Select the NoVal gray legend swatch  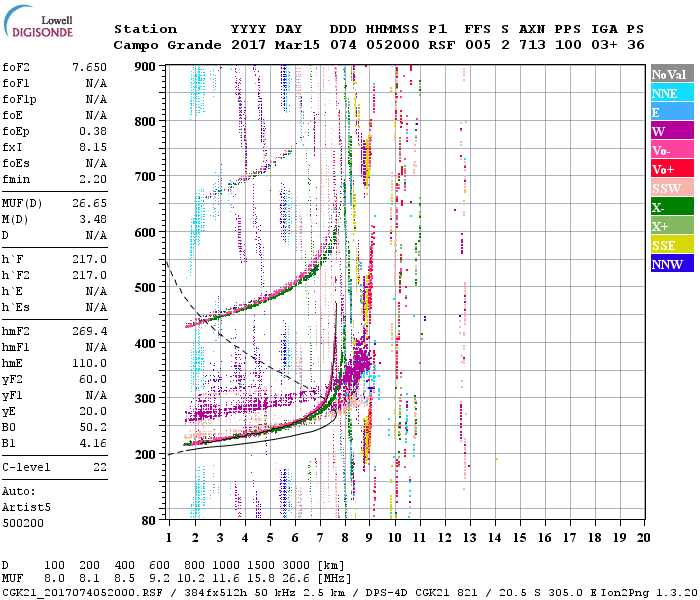672,75
